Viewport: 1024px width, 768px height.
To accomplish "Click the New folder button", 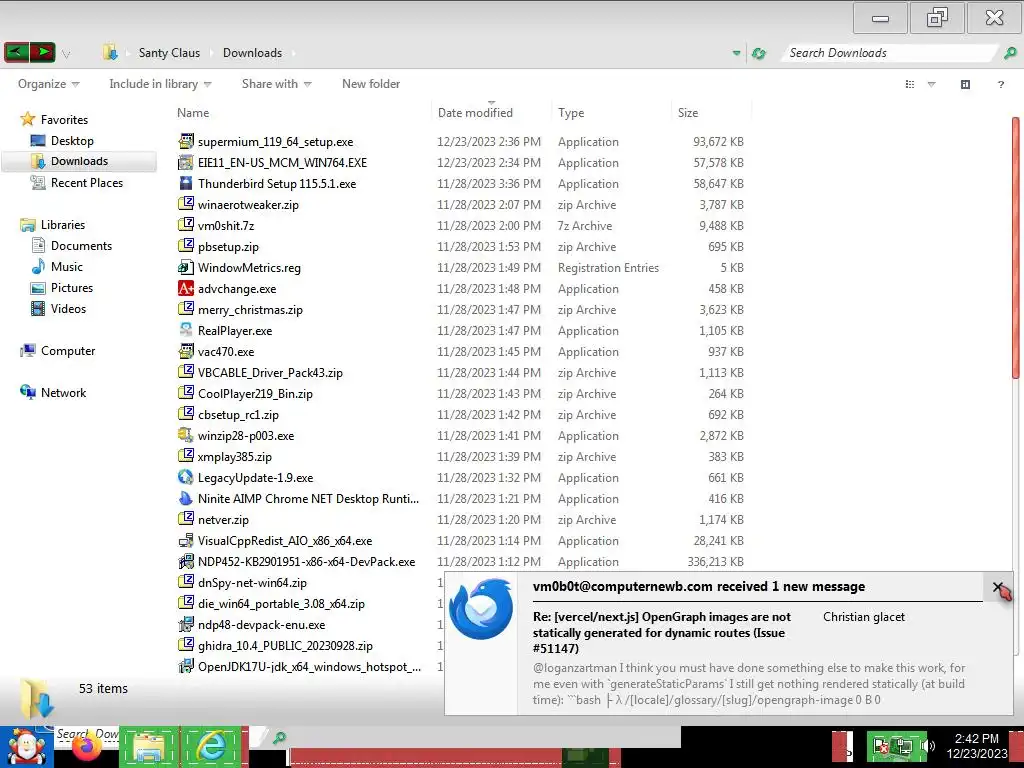I will point(371,84).
